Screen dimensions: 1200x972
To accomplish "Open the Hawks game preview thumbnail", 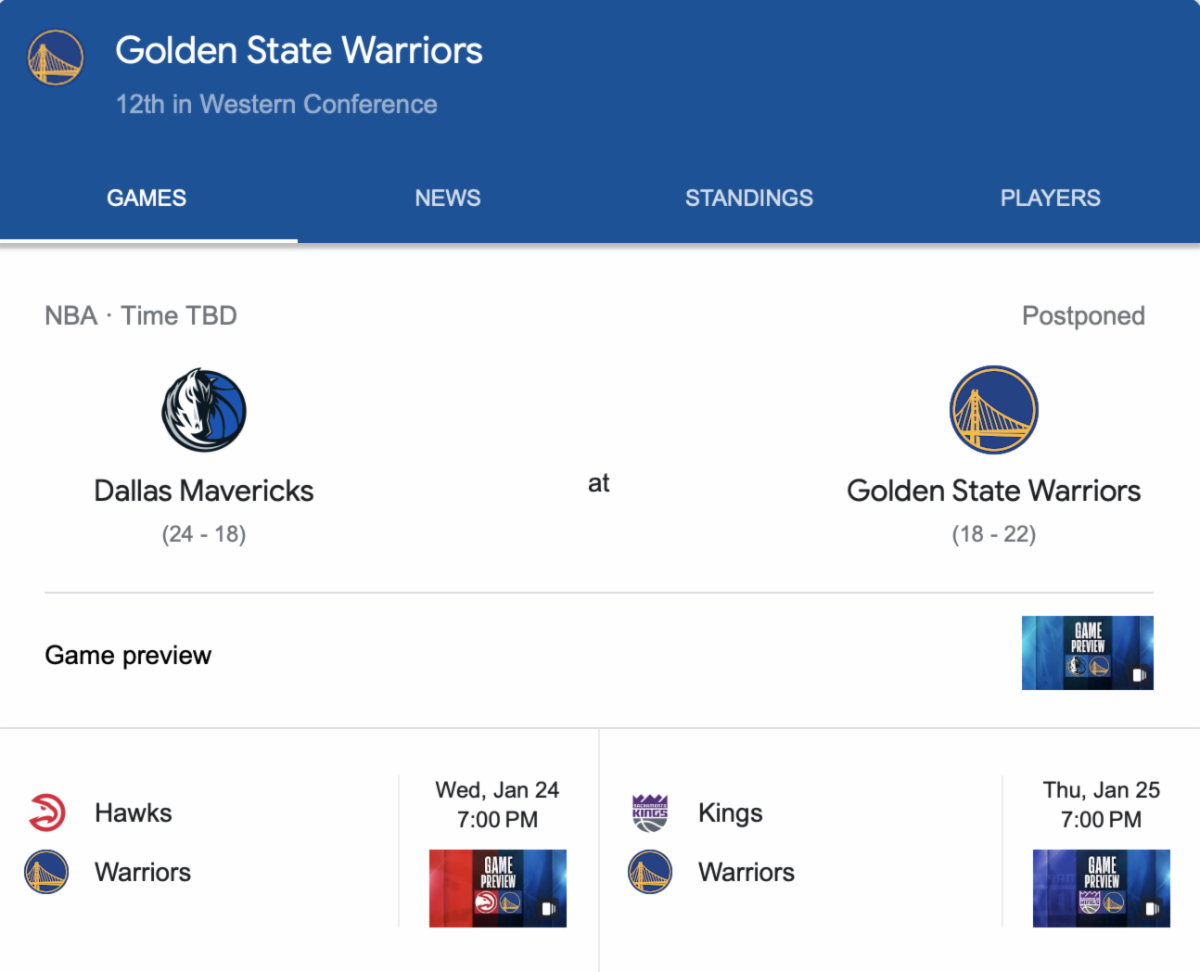I will tap(498, 888).
